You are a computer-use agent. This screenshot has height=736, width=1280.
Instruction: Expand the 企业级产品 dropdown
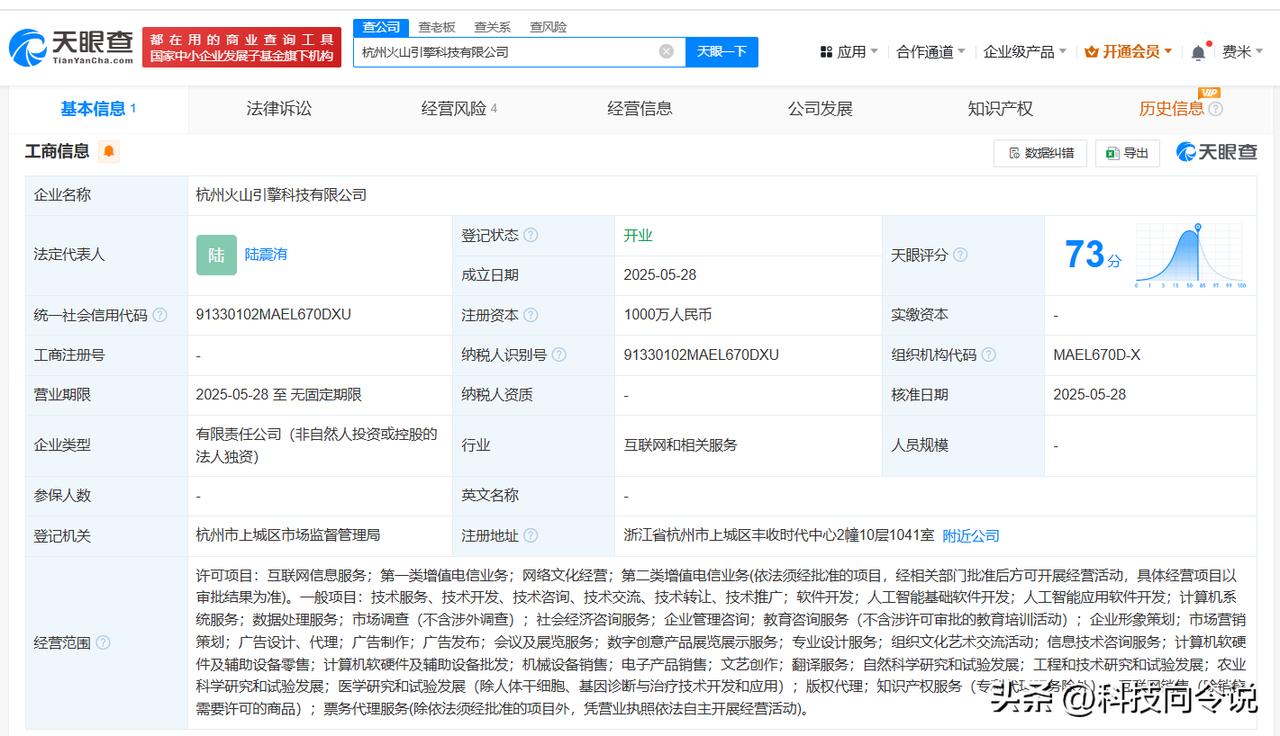(1025, 52)
